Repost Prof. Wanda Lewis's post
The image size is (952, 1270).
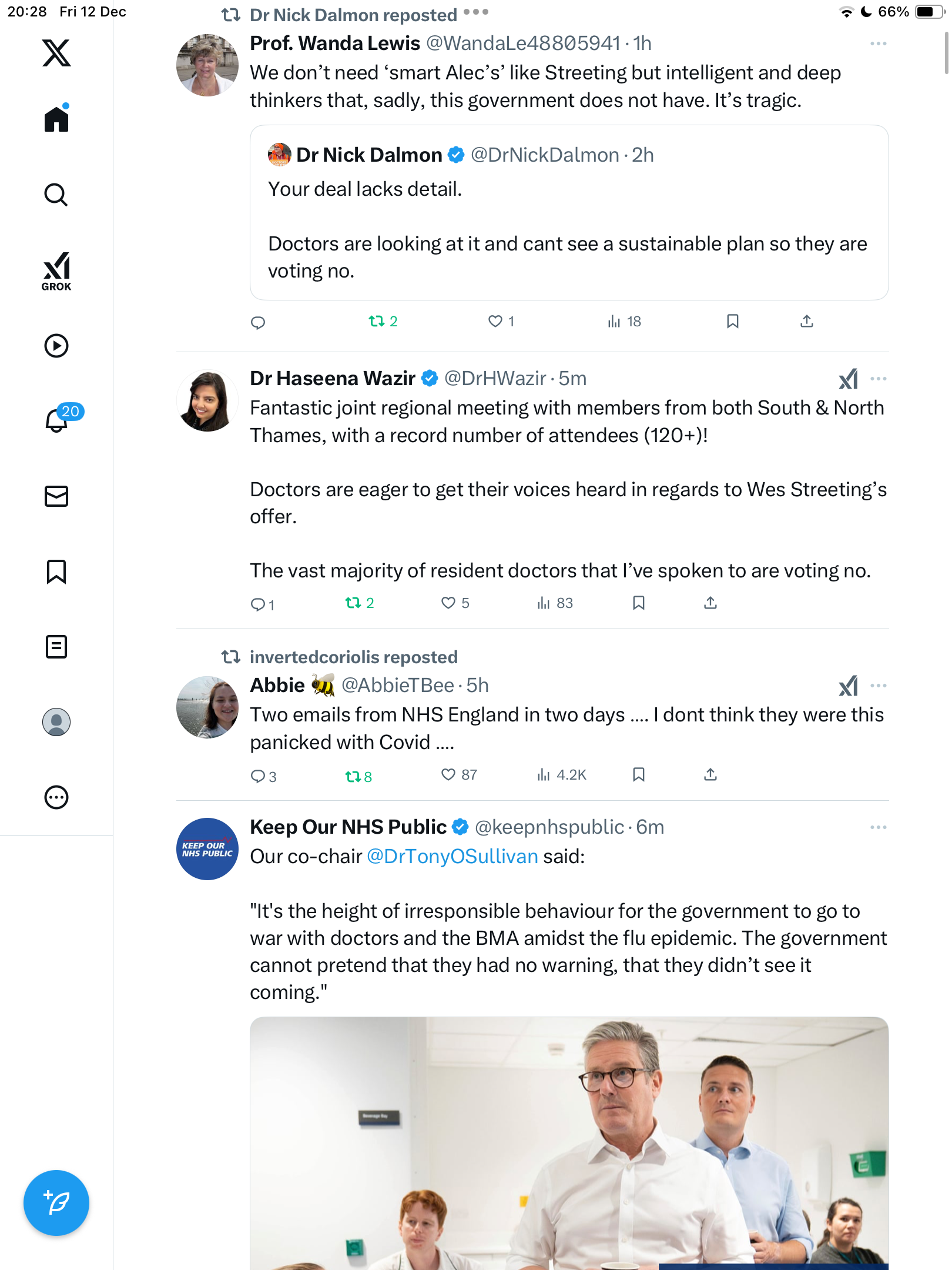377,321
